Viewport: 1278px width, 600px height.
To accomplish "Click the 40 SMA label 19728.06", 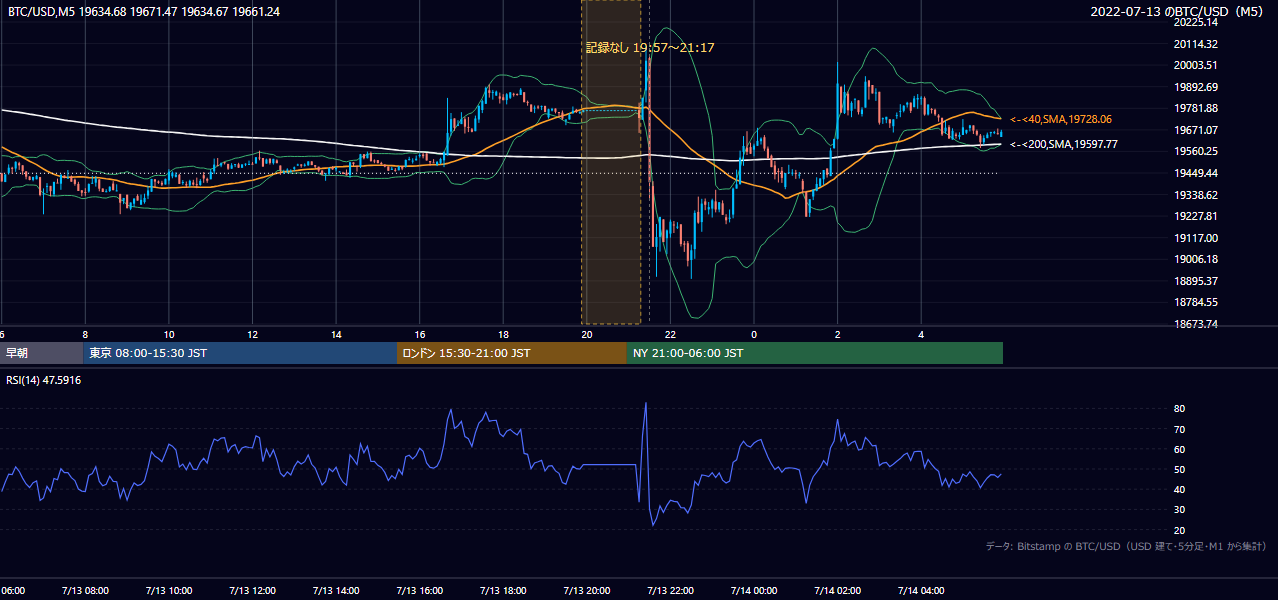I will pos(1061,119).
